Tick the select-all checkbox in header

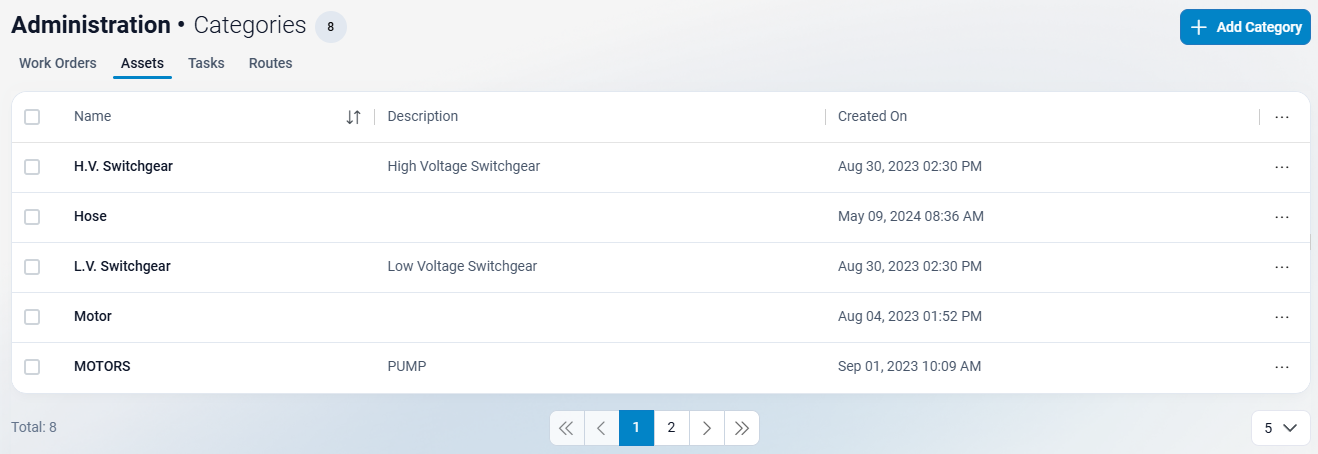pos(32,117)
